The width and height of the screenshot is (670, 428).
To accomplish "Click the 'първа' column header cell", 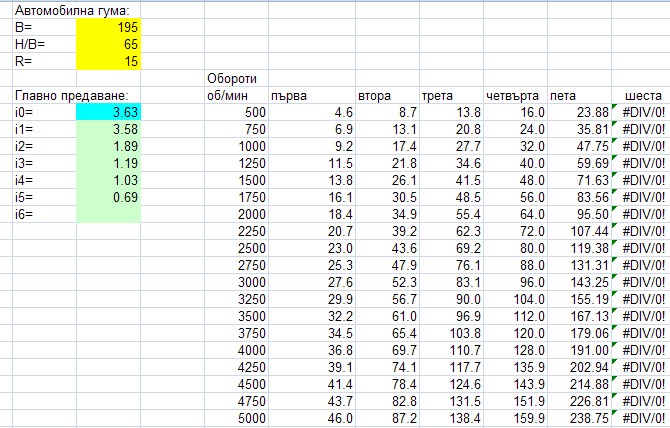I will [312, 95].
